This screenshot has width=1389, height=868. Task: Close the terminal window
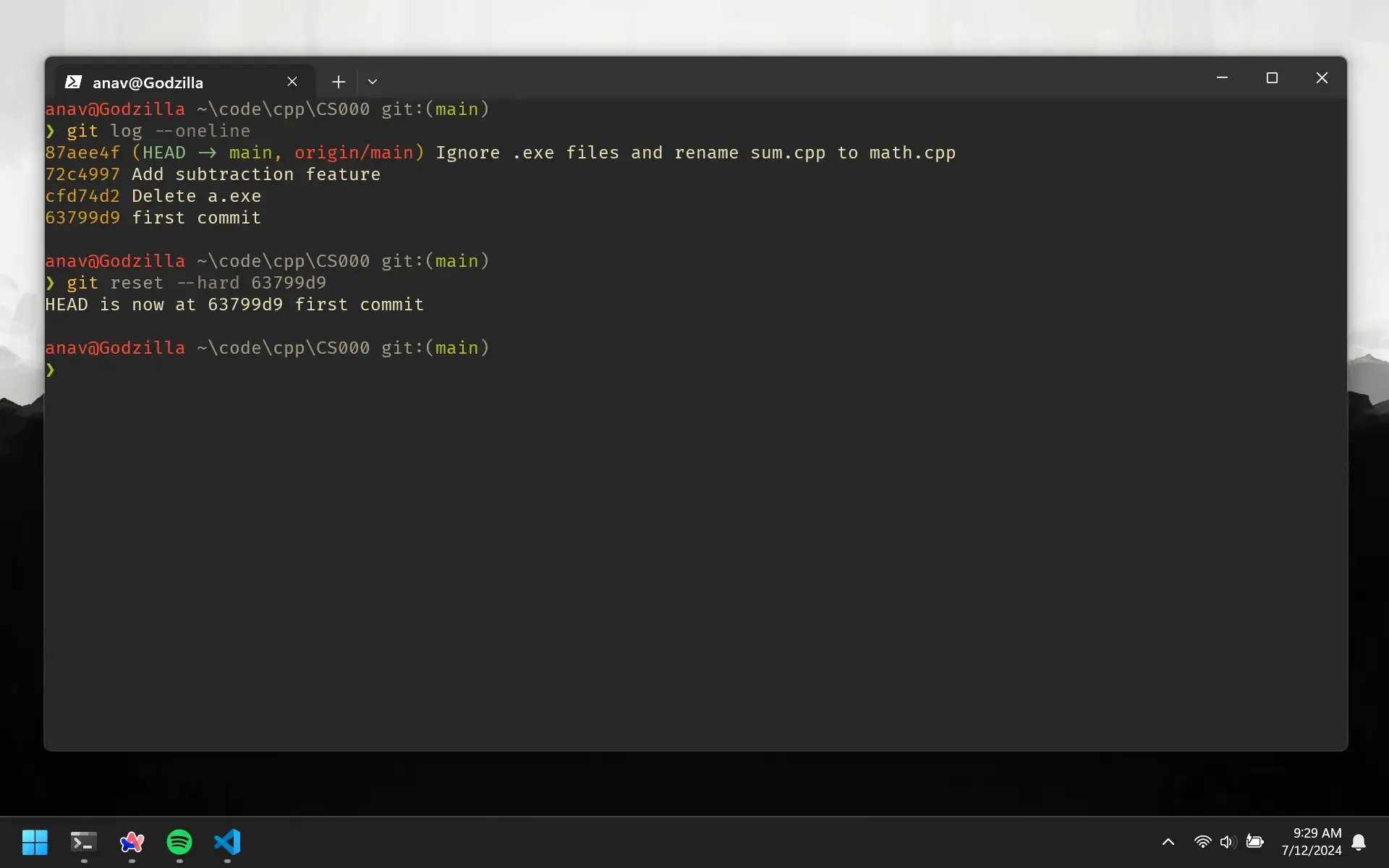(1322, 77)
